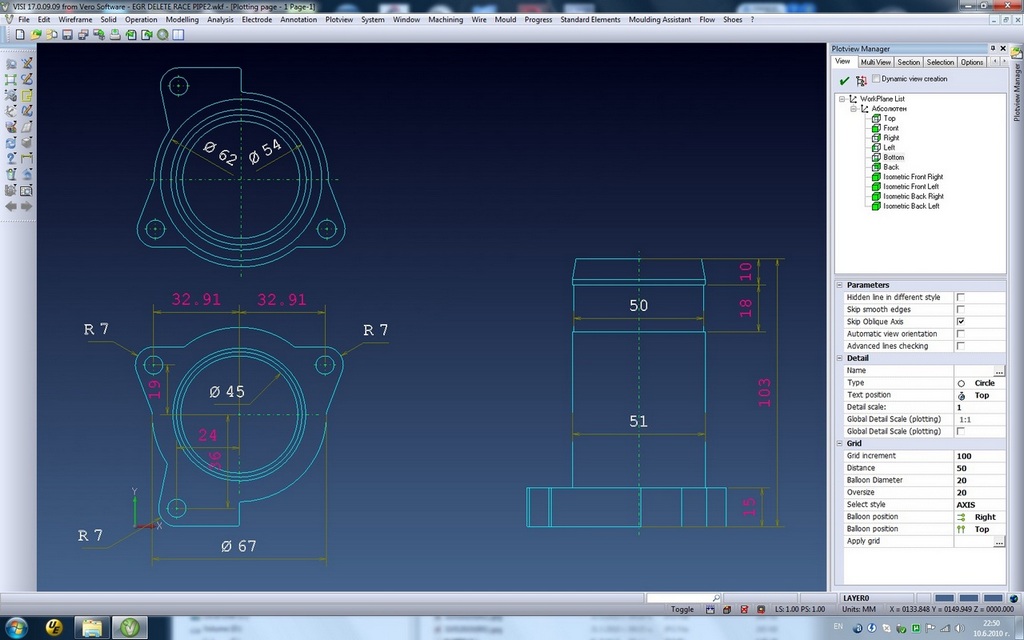Select the Bottom workplane in tree
Viewport: 1024px width, 640px height.
pos(892,157)
